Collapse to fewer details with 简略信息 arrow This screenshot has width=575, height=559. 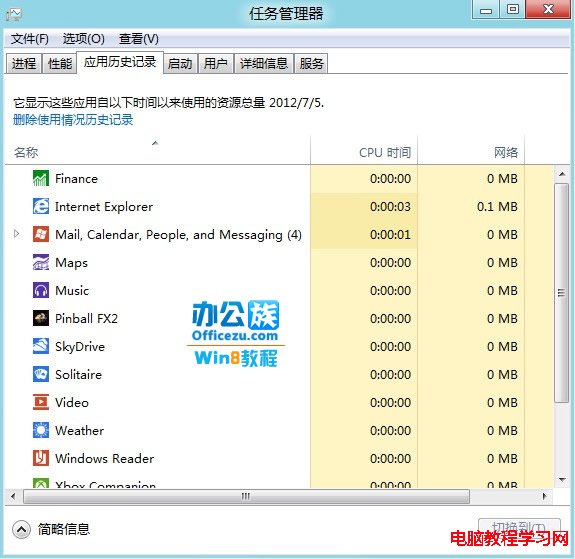(21, 529)
